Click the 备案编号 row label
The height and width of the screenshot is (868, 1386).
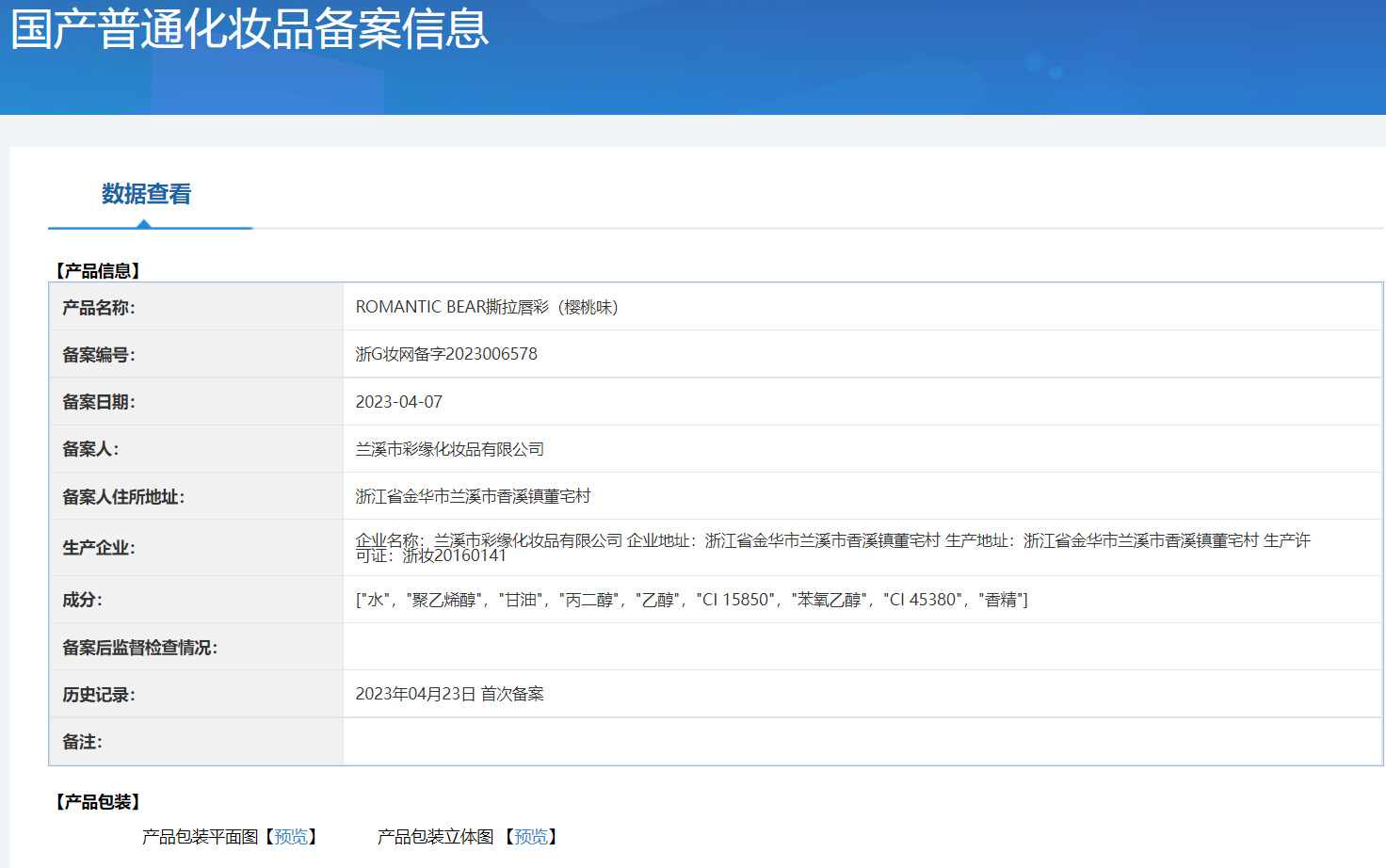[x=99, y=355]
